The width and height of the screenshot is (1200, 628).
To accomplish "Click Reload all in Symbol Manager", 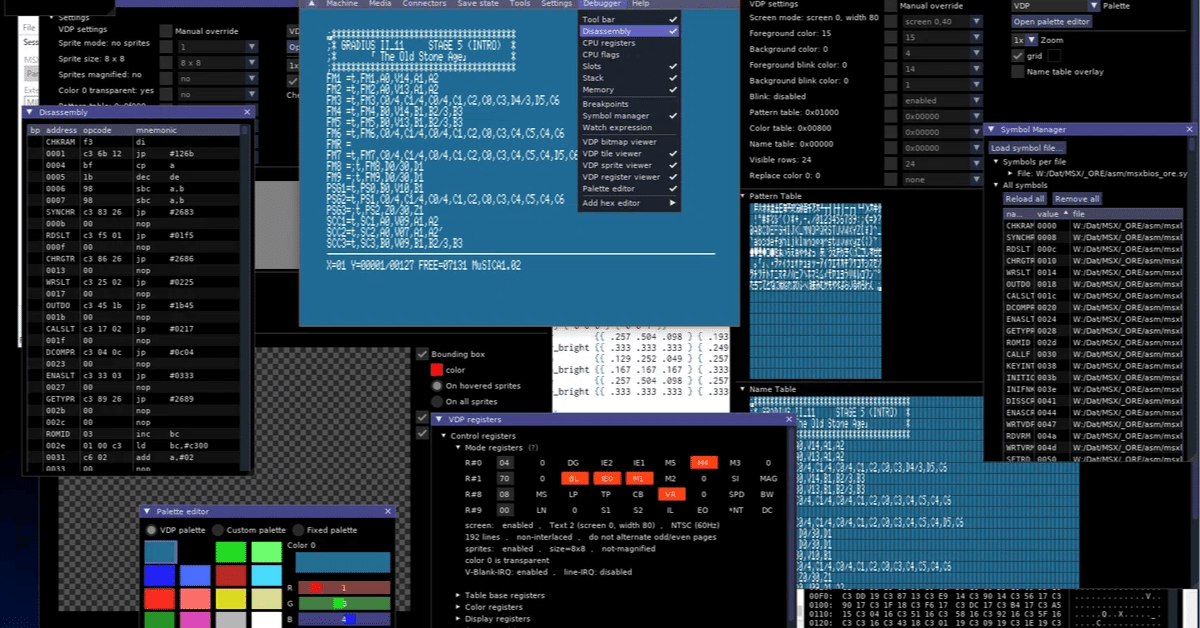I will pyautogui.click(x=1023, y=199).
